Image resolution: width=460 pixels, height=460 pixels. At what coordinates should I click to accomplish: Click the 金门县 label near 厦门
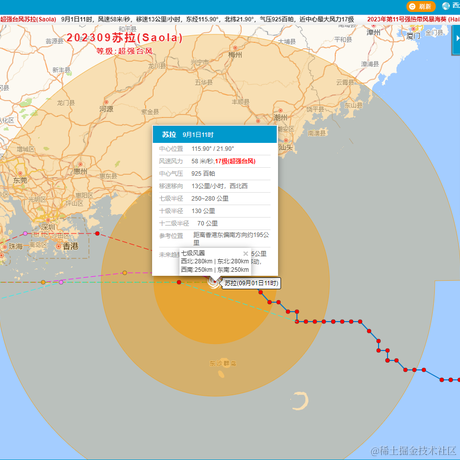434,33
